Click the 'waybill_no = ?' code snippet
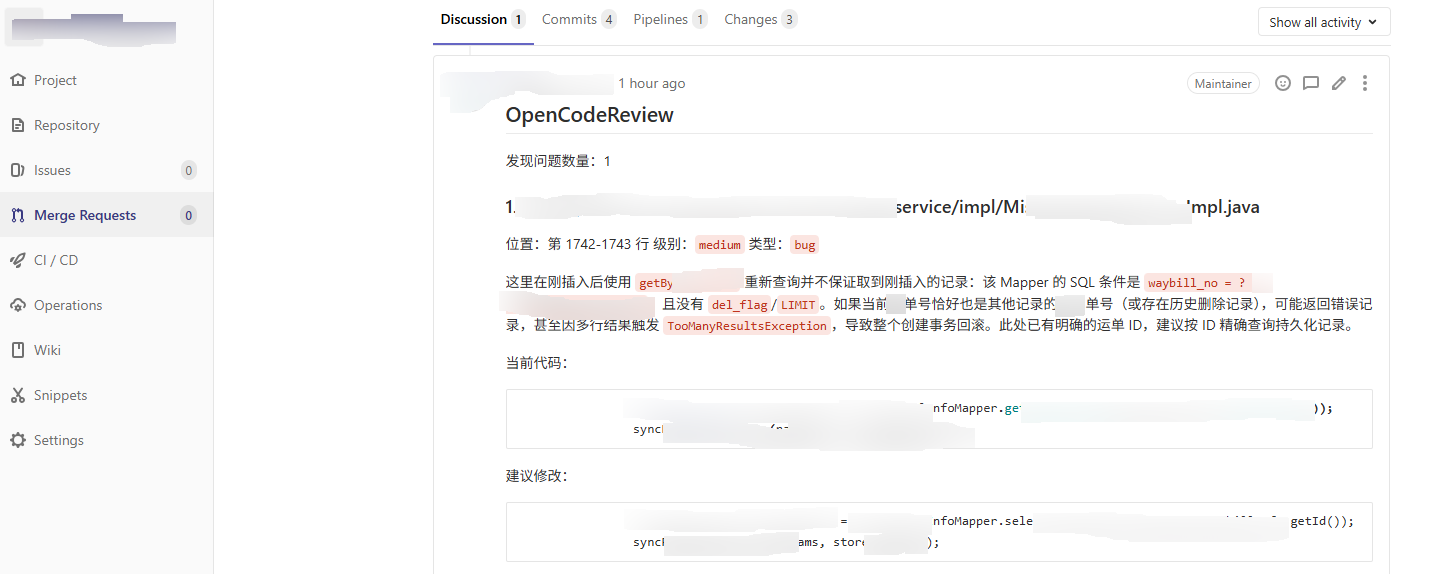Screen dimensions: 1446x574 tap(1197, 282)
